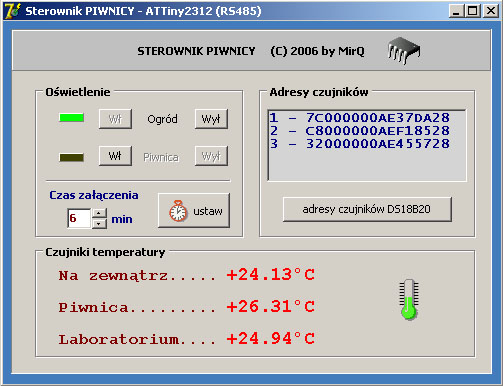Click the dark Piwnica light indicator
The image size is (503, 386).
click(x=71, y=157)
